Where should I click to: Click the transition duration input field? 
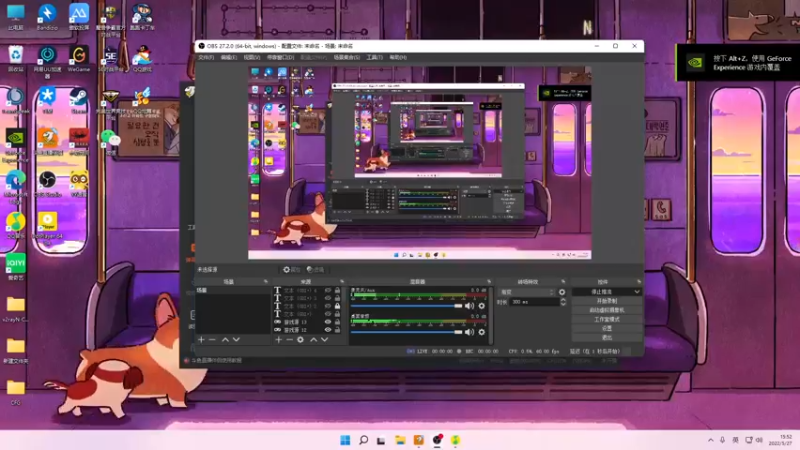click(x=535, y=302)
